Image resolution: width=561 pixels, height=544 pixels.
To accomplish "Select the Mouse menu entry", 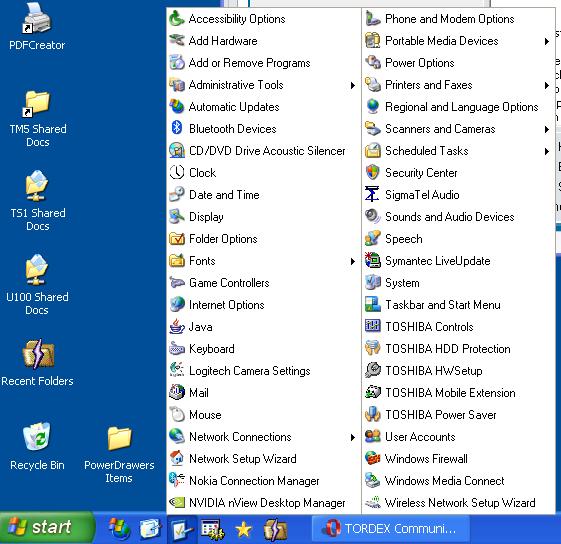I will click(x=263, y=414).
